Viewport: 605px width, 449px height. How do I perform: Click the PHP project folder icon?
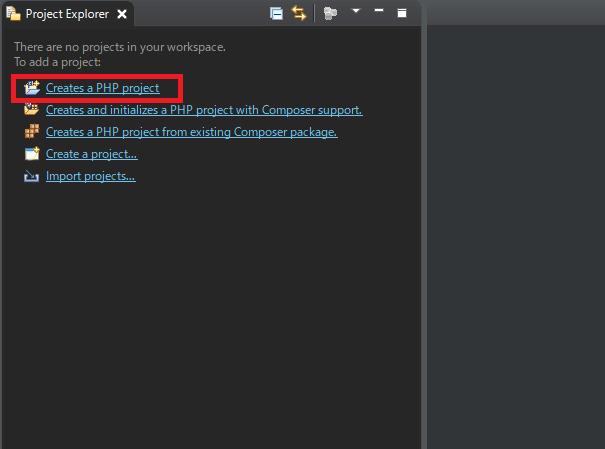point(31,88)
